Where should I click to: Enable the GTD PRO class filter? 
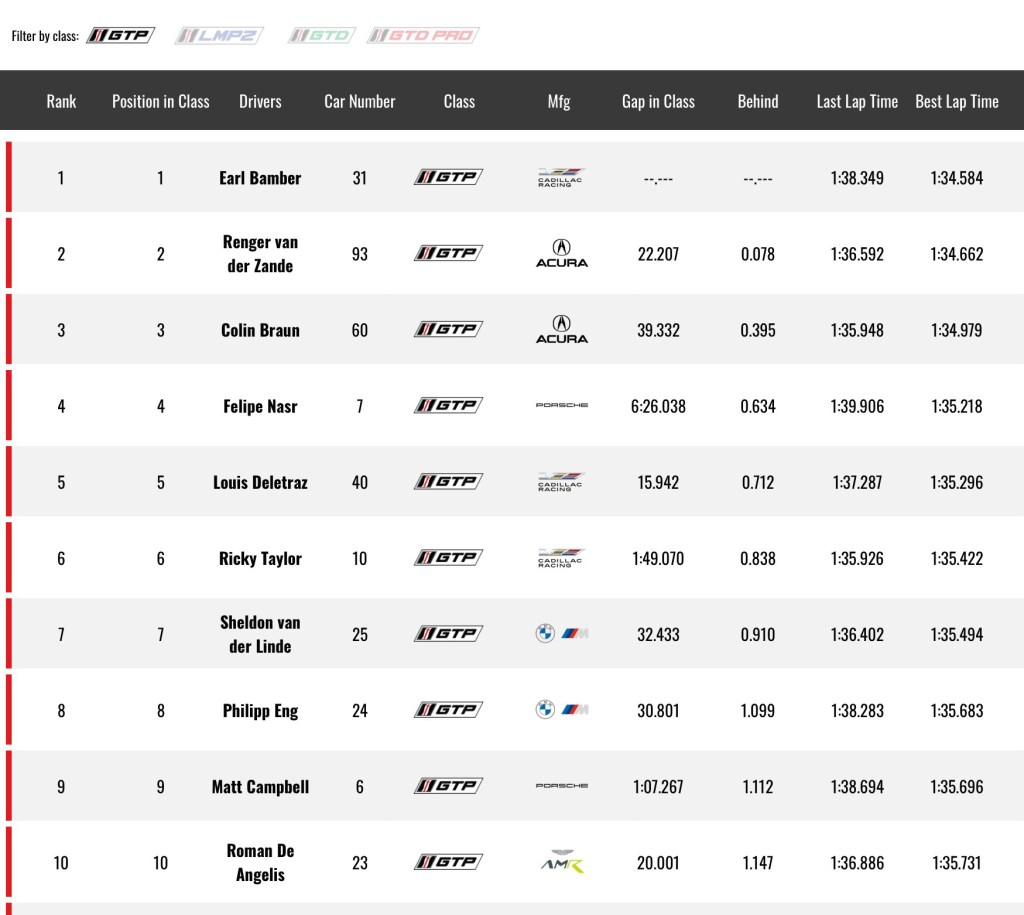click(x=423, y=35)
